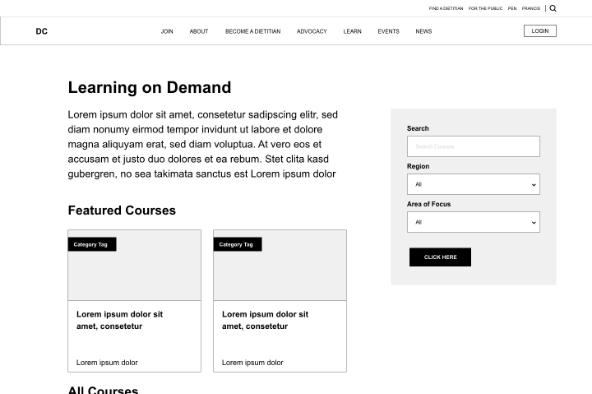The height and width of the screenshot is (394, 592).
Task: Click the Click Here button
Action: pyautogui.click(x=440, y=257)
